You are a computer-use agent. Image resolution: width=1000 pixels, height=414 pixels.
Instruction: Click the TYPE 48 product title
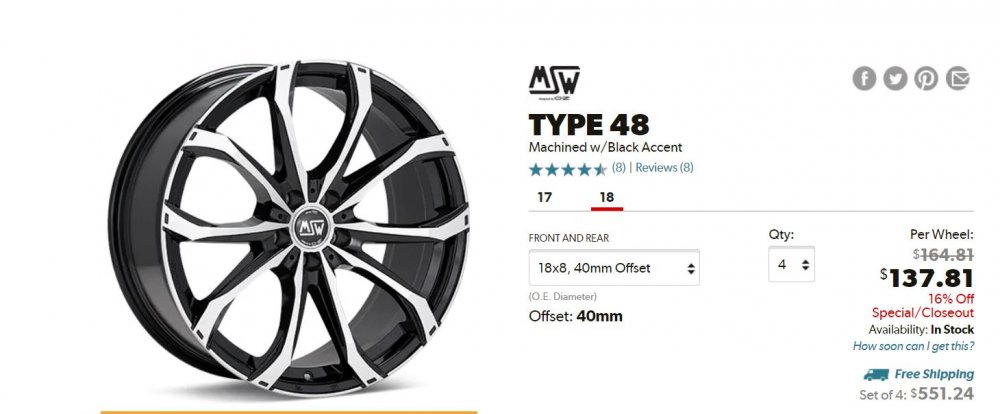tap(589, 124)
